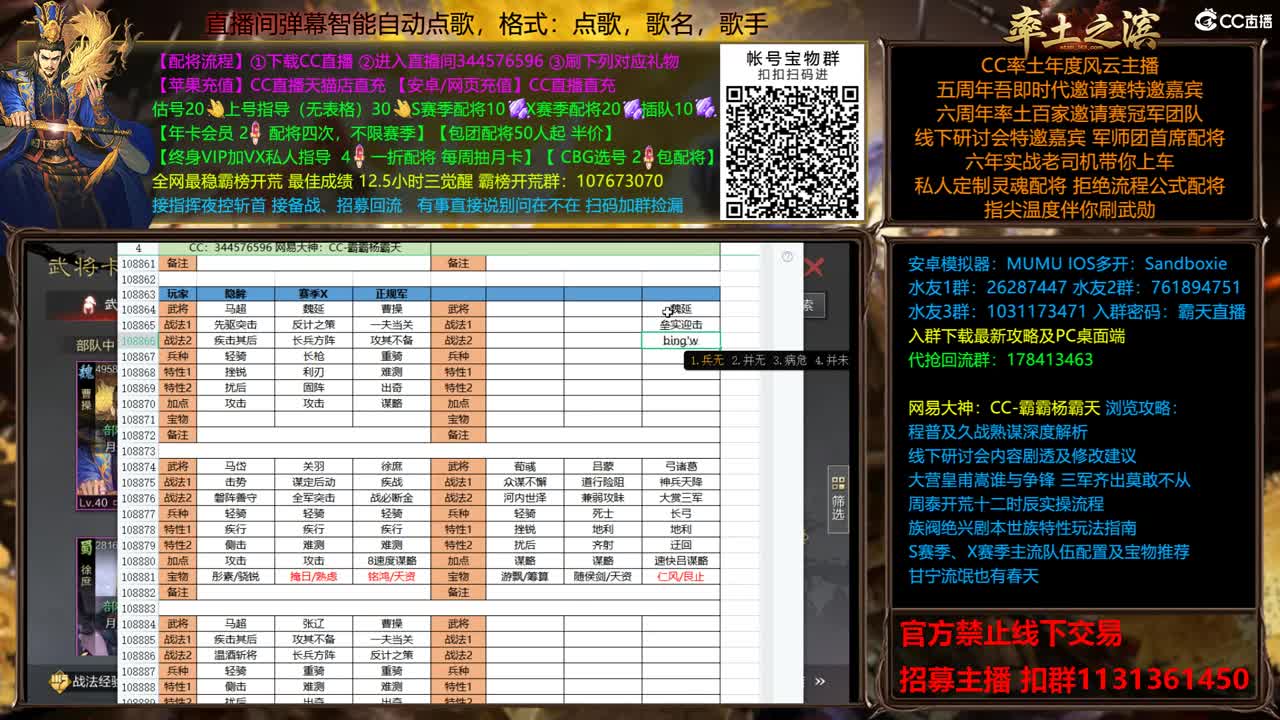Select cell 大赏三军

[681, 498]
